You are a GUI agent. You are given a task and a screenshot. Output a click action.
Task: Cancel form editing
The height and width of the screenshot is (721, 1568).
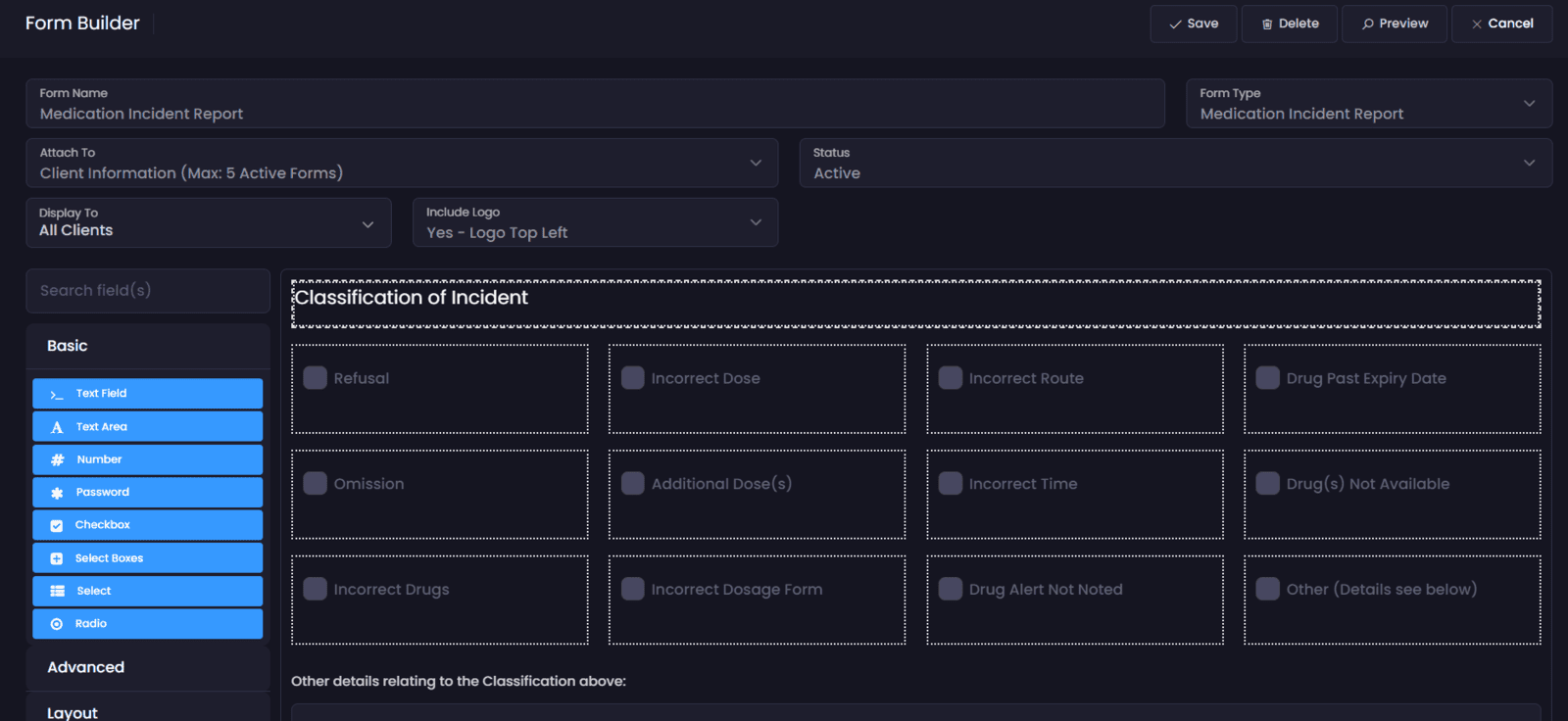pyautogui.click(x=1501, y=24)
